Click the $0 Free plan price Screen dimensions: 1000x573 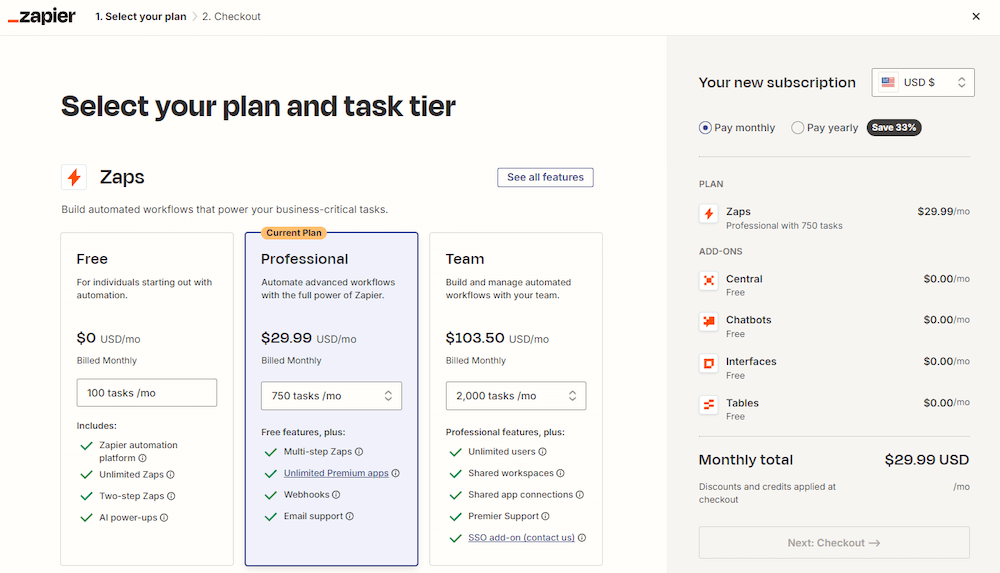[x=86, y=338]
